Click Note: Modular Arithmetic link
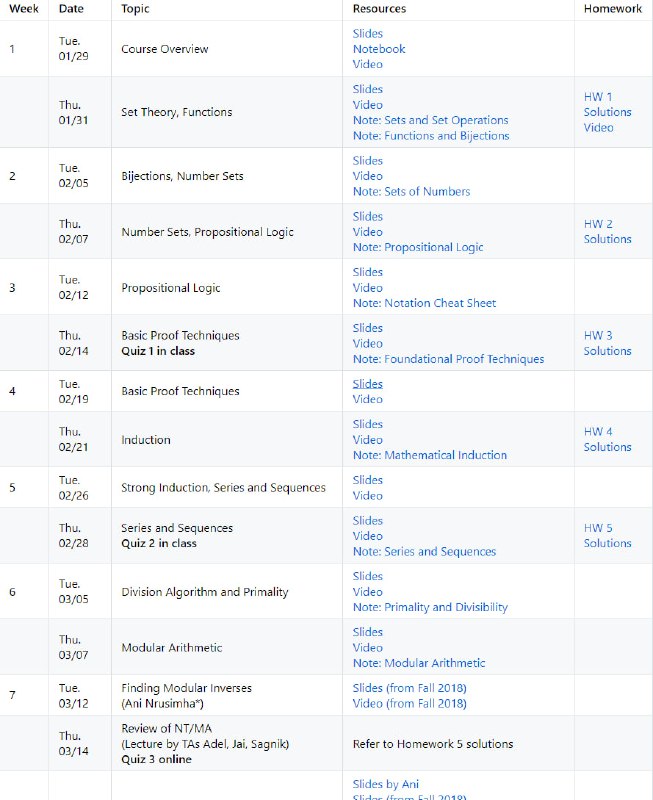 tap(419, 663)
